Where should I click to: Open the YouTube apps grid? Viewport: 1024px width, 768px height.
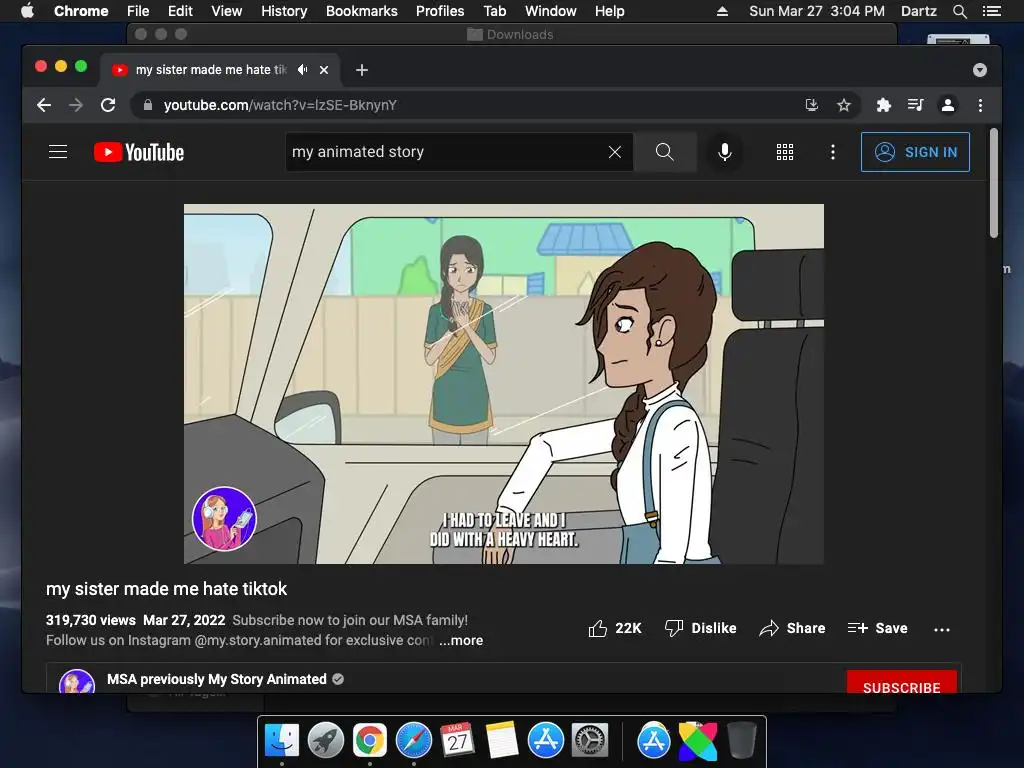pyautogui.click(x=784, y=152)
